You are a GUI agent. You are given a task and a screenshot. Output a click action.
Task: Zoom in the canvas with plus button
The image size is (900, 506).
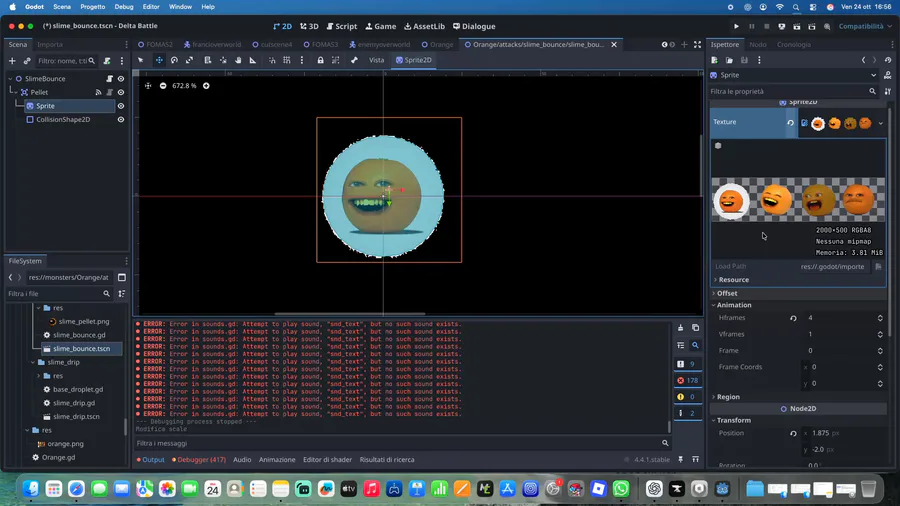click(x=206, y=85)
